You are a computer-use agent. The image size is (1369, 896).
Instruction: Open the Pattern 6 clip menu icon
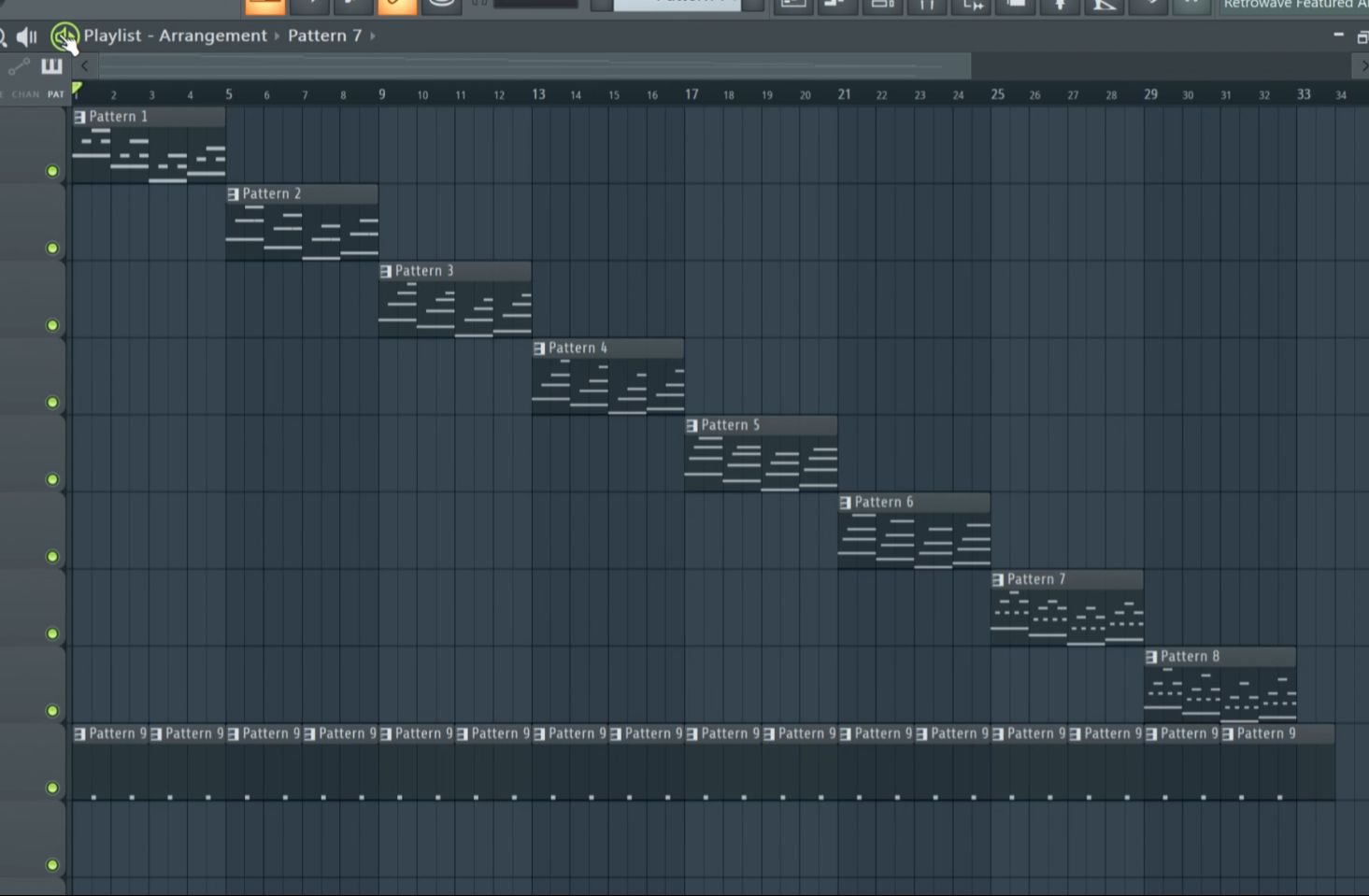[846, 503]
